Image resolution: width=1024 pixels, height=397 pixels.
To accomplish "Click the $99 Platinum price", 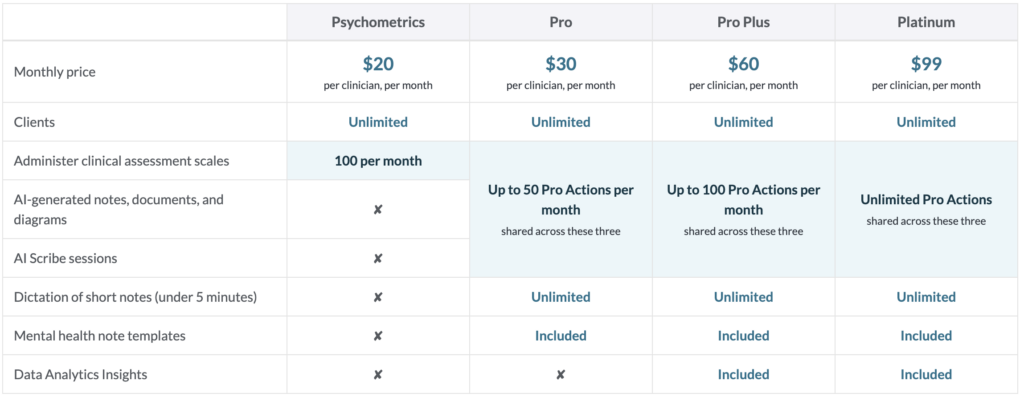I will [x=926, y=64].
